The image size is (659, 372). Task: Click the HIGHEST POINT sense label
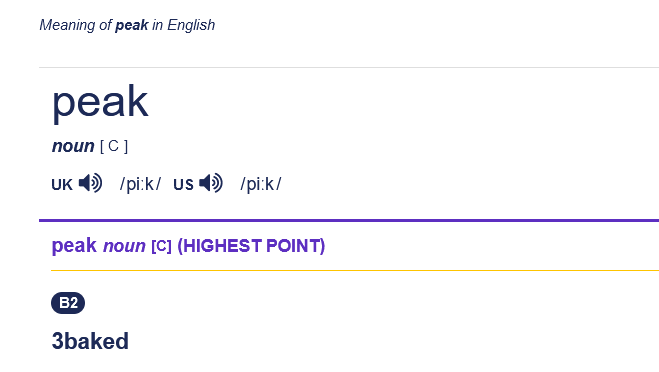point(251,246)
